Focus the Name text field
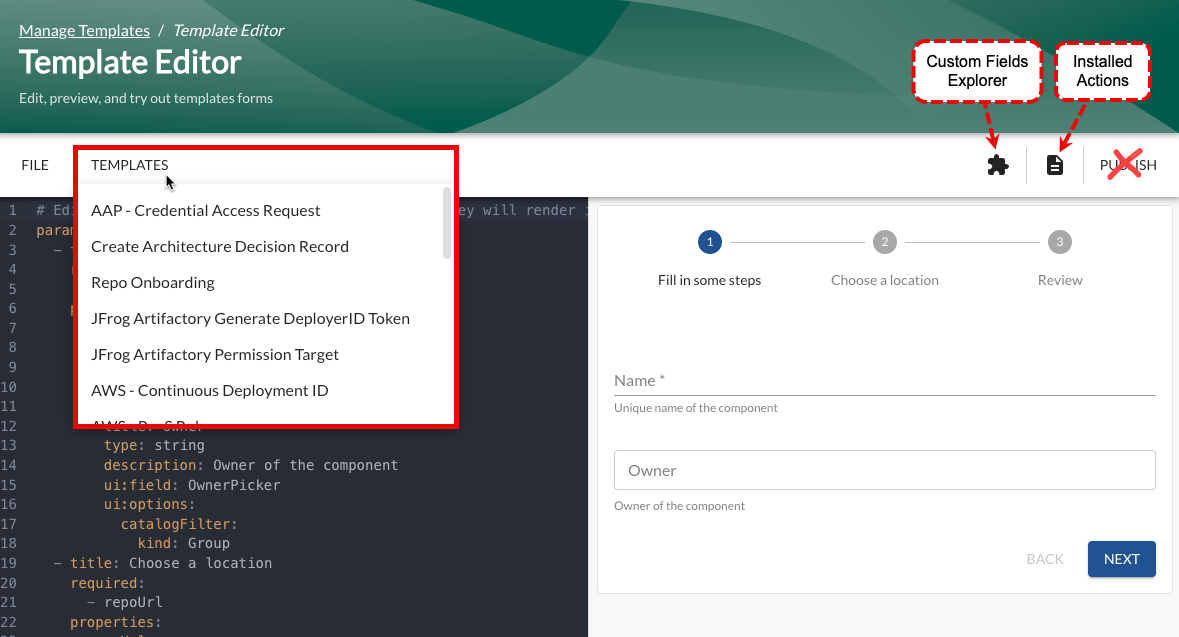The image size is (1179, 637). point(884,381)
